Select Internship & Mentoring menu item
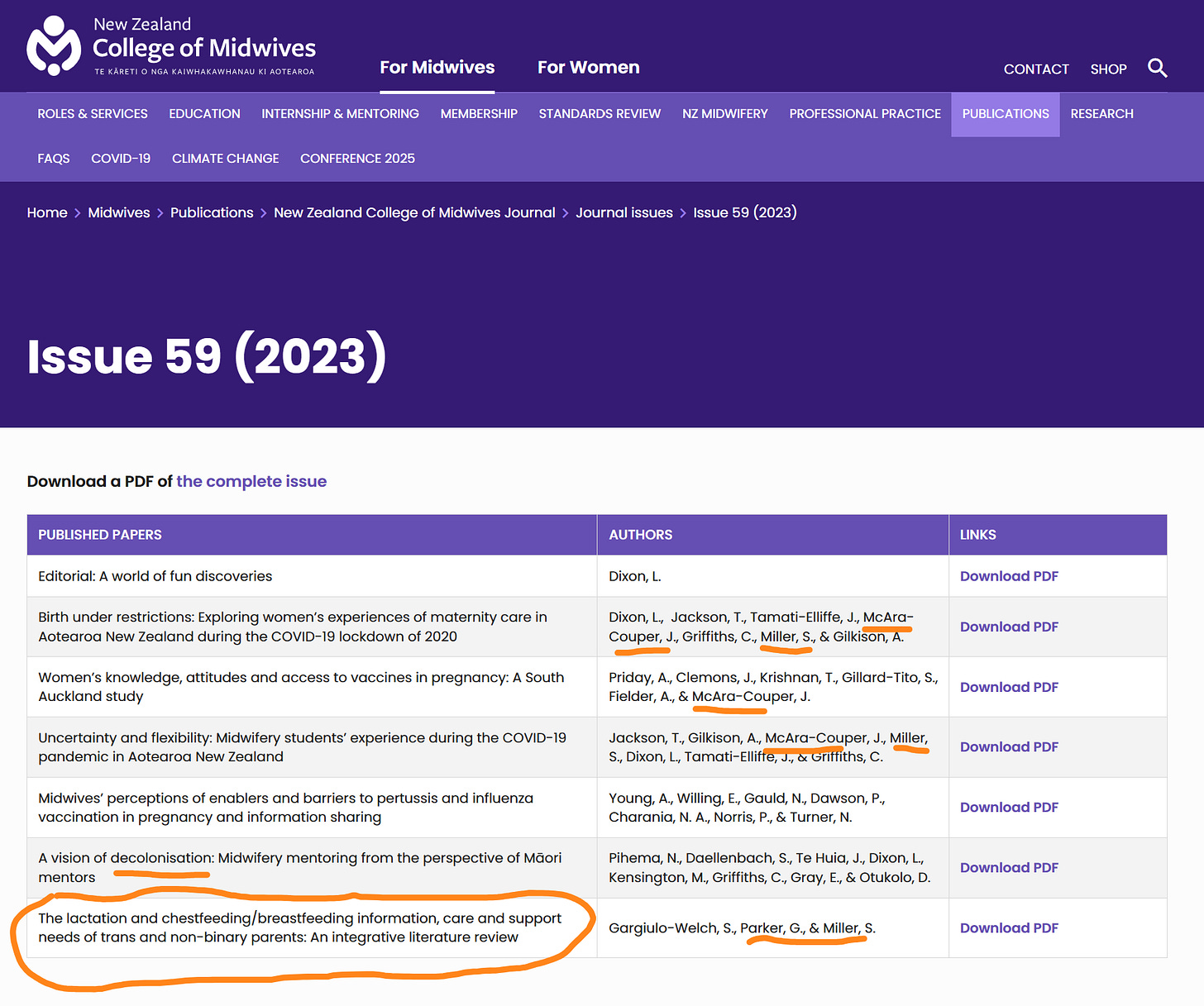 (340, 114)
